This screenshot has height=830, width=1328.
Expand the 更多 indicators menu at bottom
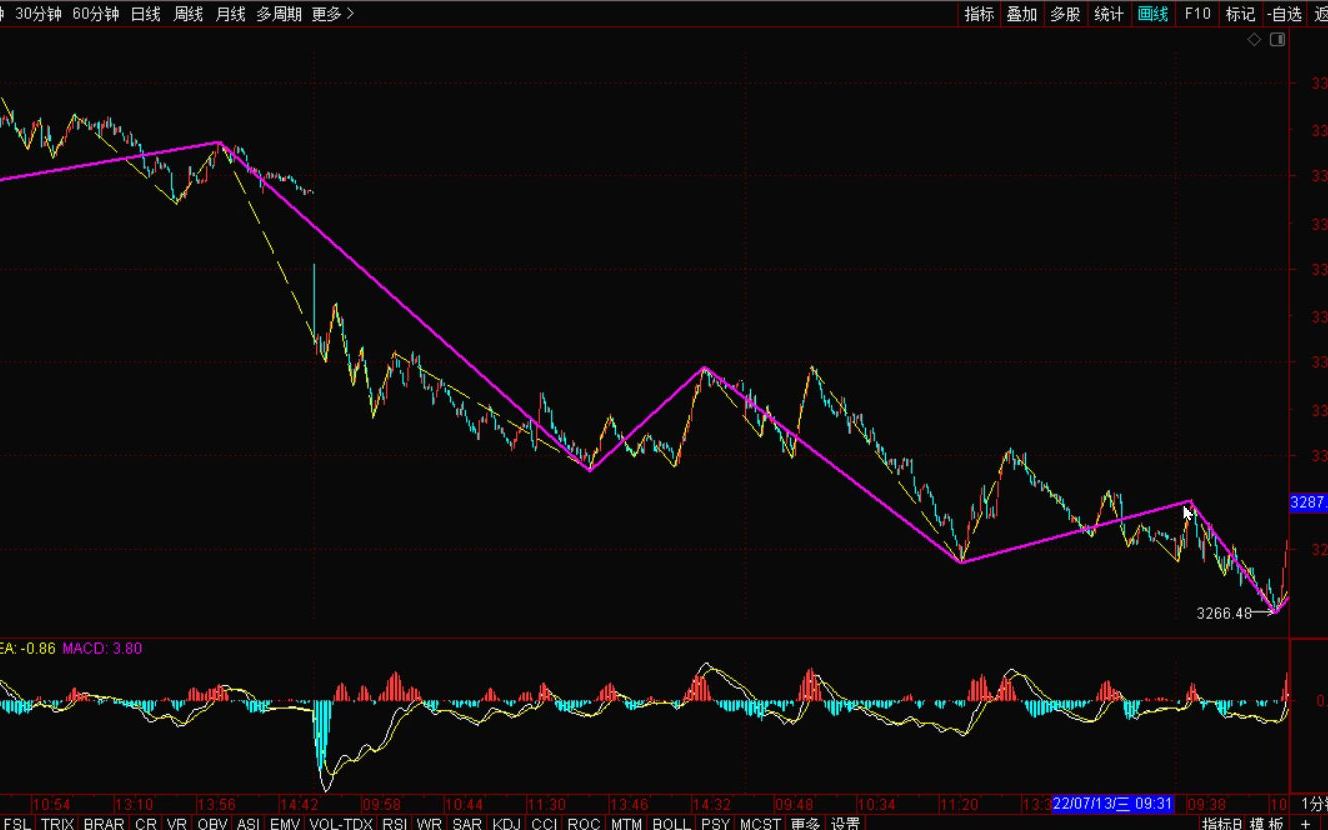coord(805,823)
